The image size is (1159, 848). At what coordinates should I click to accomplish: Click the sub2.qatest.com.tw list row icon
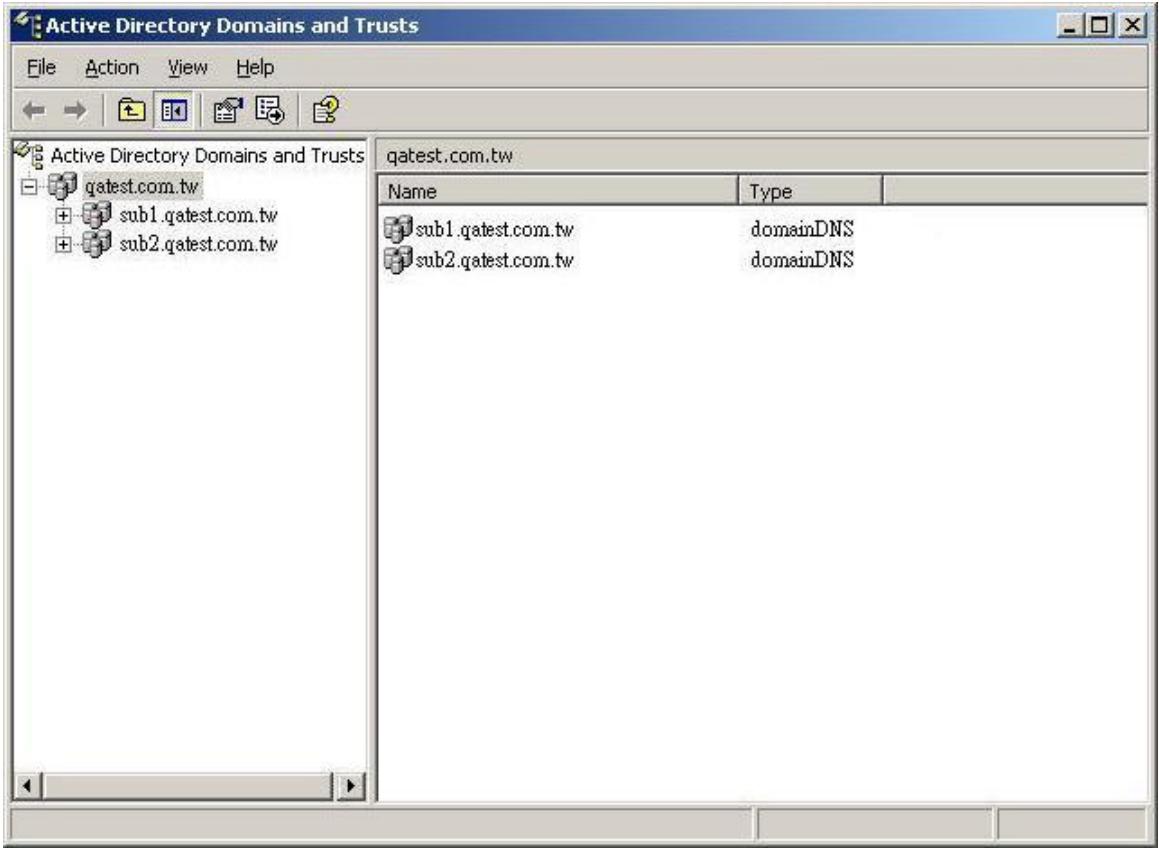coord(398,260)
